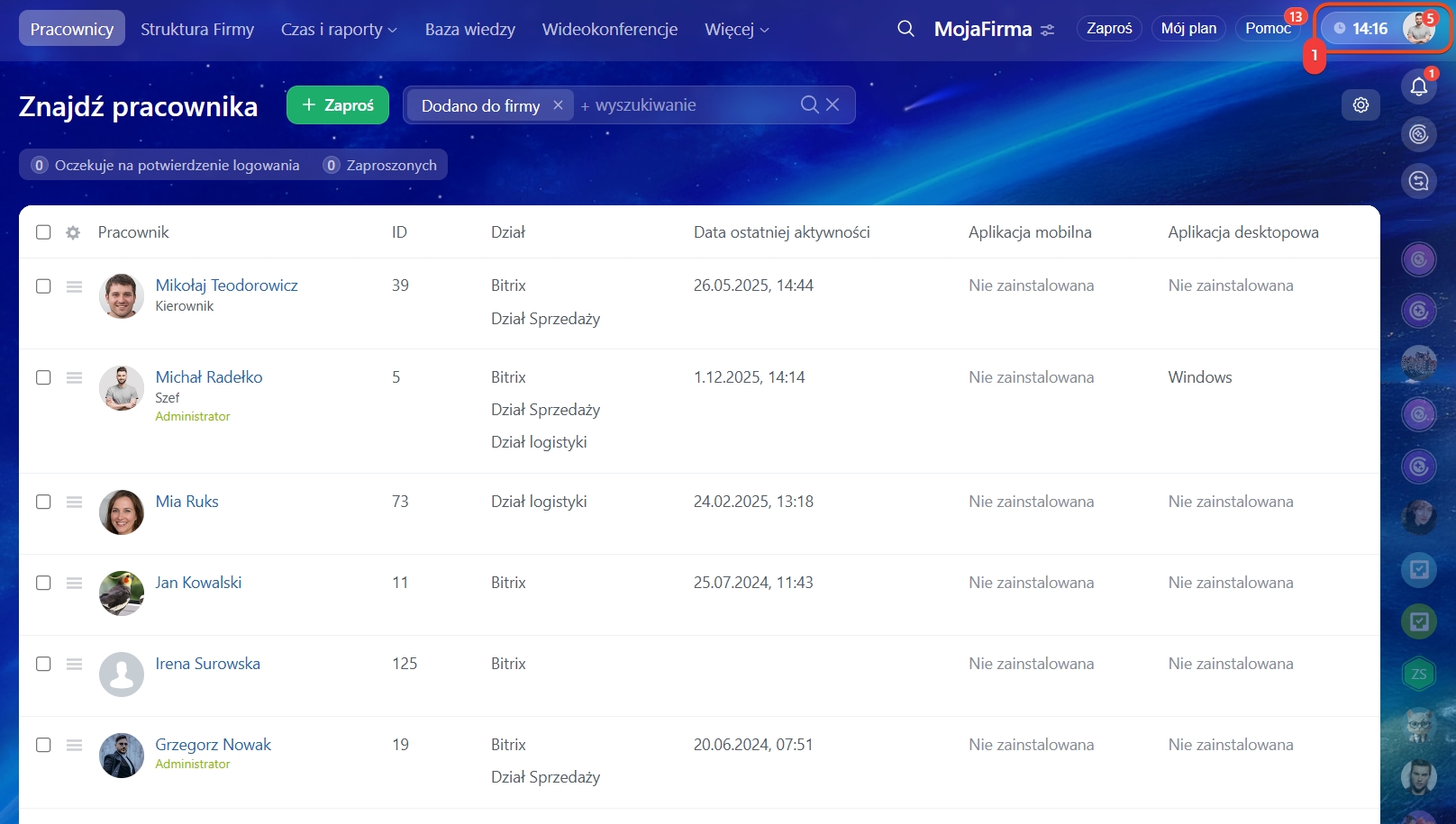Click the table column settings gear
The height and width of the screenshot is (824, 1456).
(x=73, y=232)
